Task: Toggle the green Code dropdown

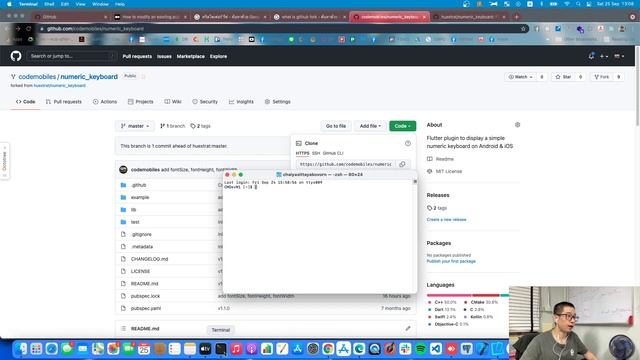Action: [x=402, y=126]
